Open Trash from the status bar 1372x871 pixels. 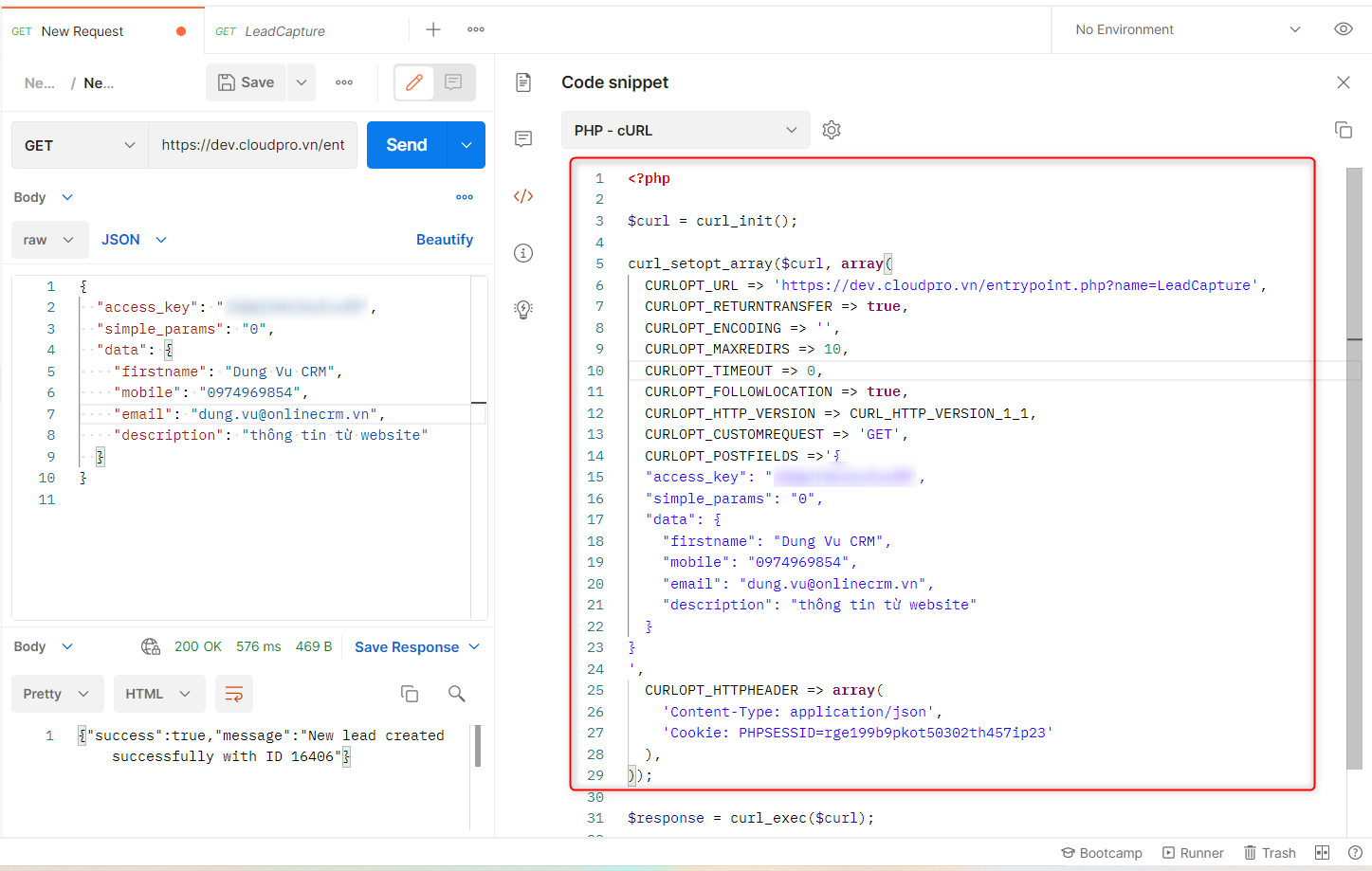tap(1270, 853)
